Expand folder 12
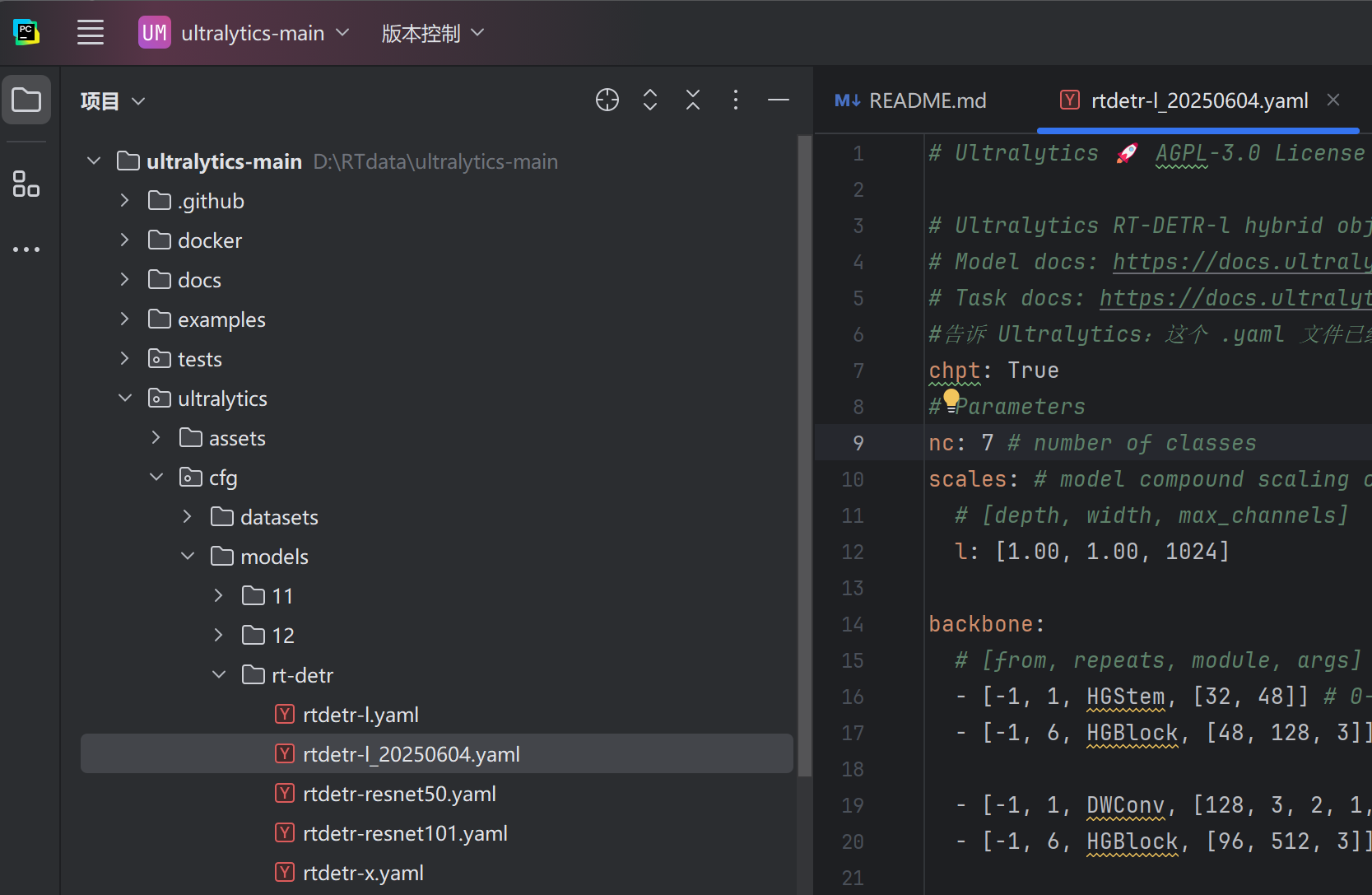Image resolution: width=1372 pixels, height=895 pixels. 219,635
